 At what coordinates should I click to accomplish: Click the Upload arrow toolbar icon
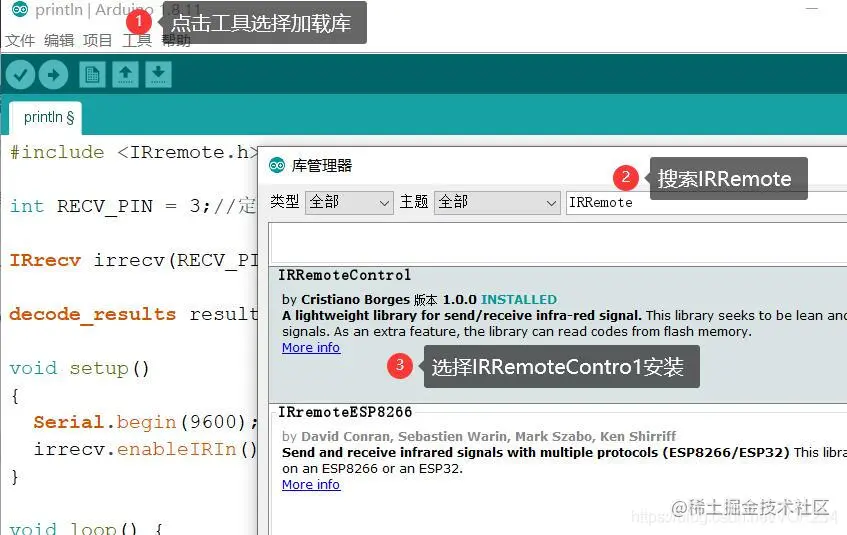pos(53,75)
